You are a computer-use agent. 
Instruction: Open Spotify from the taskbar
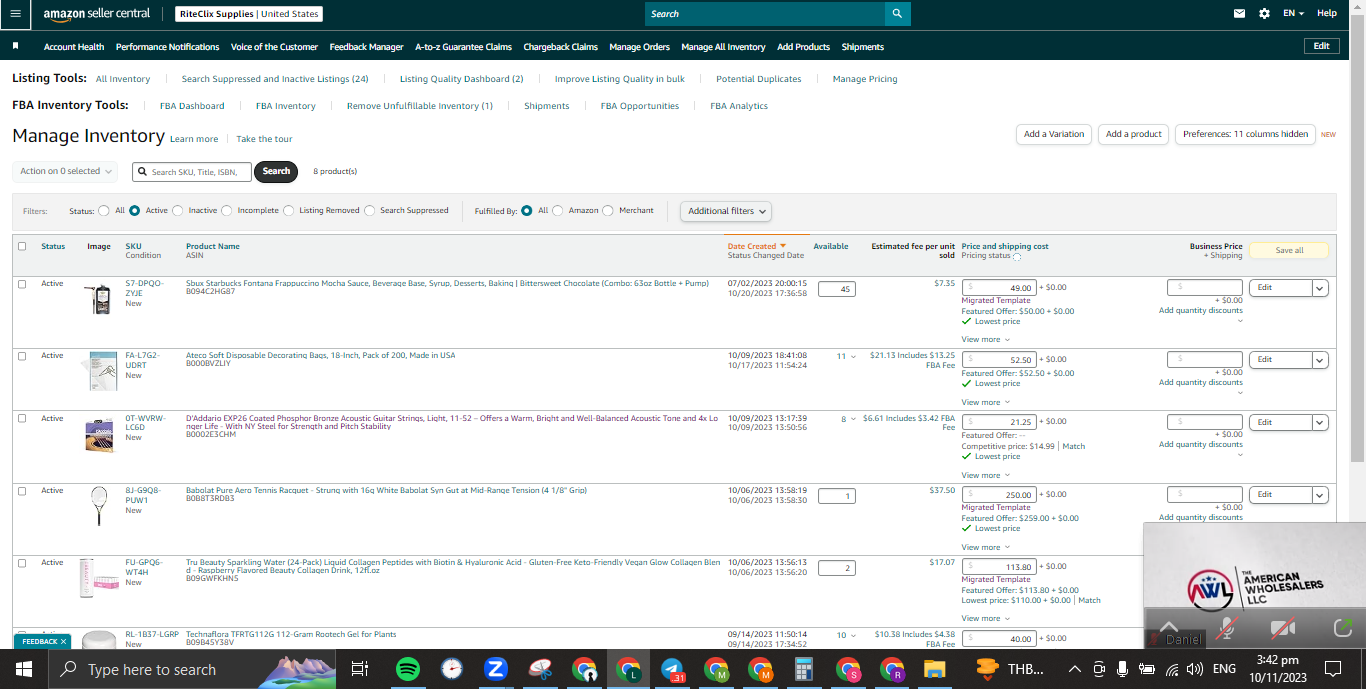407,669
